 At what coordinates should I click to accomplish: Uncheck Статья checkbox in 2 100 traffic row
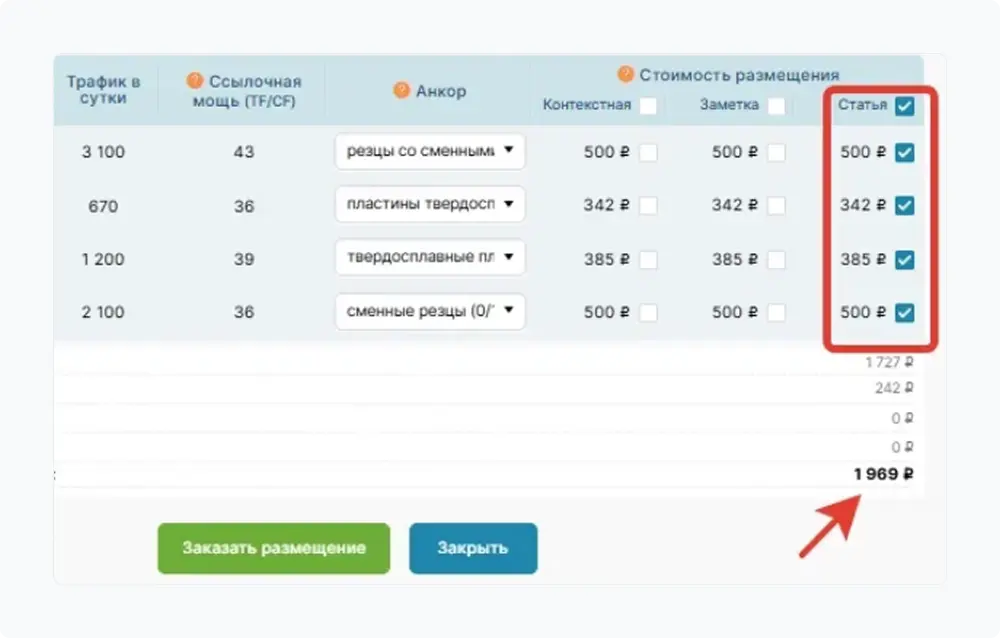[904, 313]
